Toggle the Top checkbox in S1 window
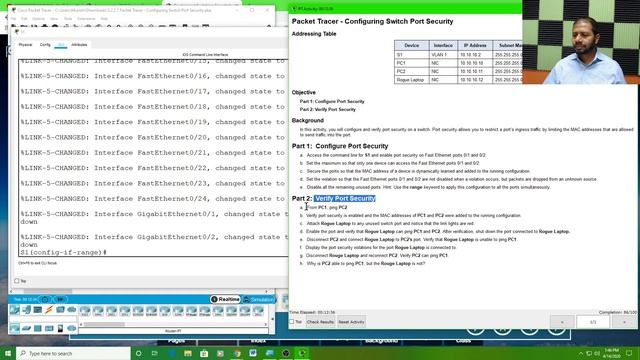Image resolution: width=640 pixels, height=360 pixels. tap(17, 281)
